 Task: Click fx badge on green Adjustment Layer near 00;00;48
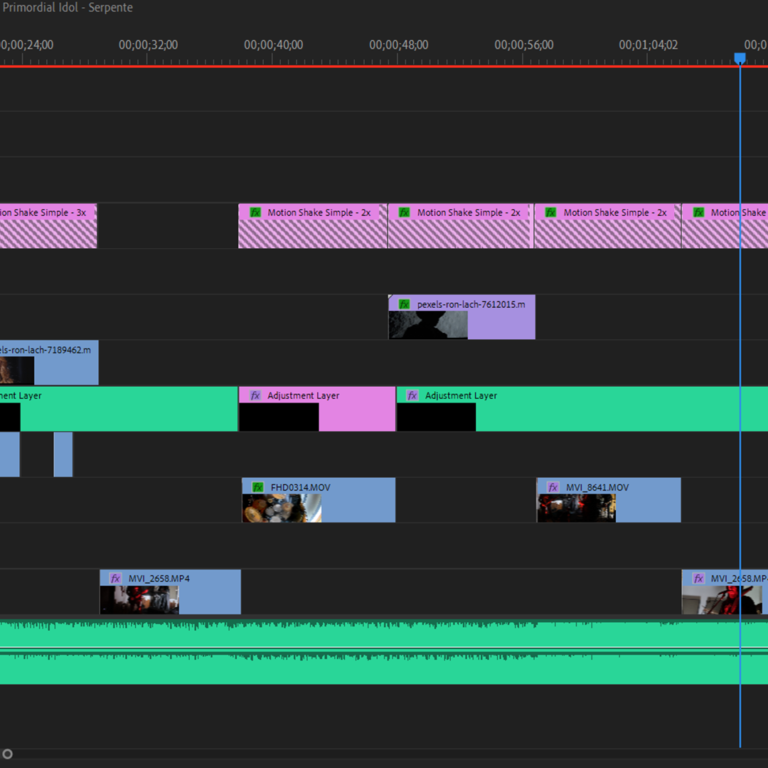click(412, 395)
